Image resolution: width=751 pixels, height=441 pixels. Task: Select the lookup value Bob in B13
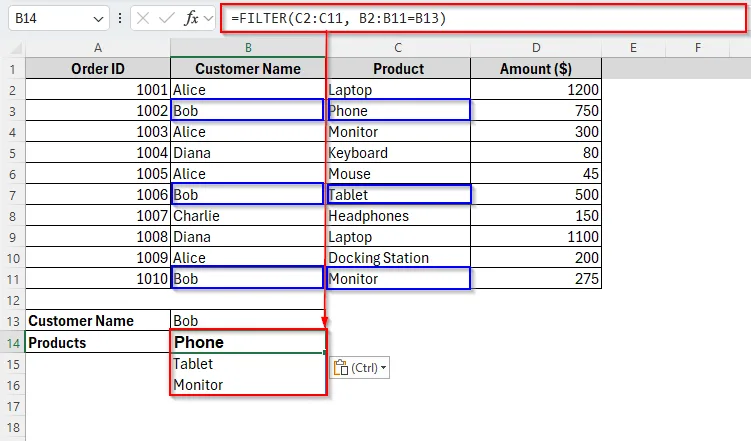248,320
